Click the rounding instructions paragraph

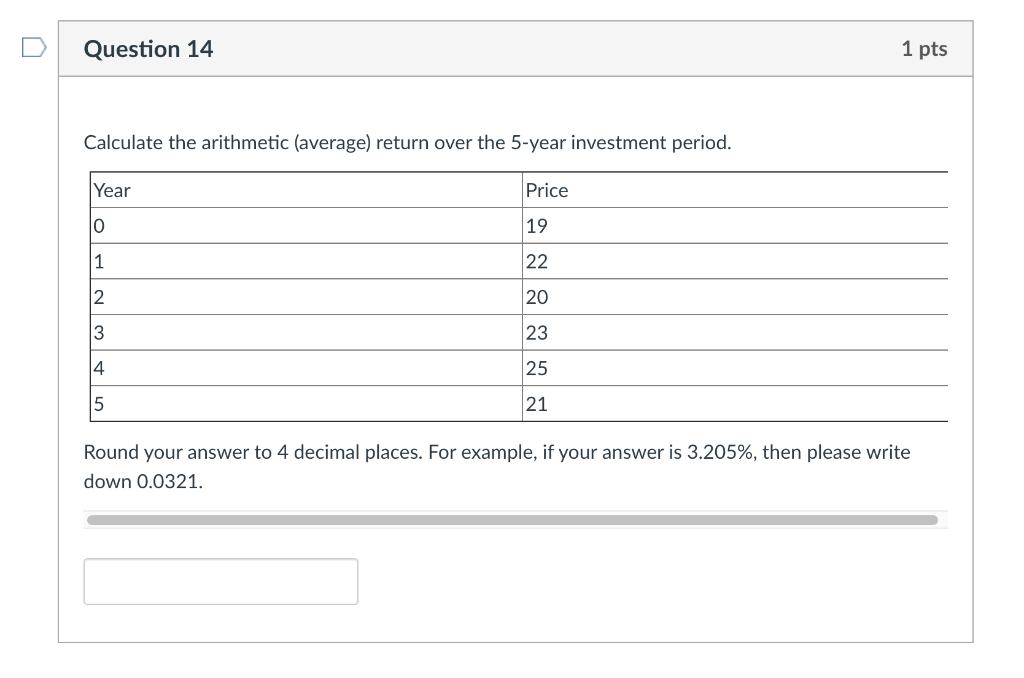[496, 452]
